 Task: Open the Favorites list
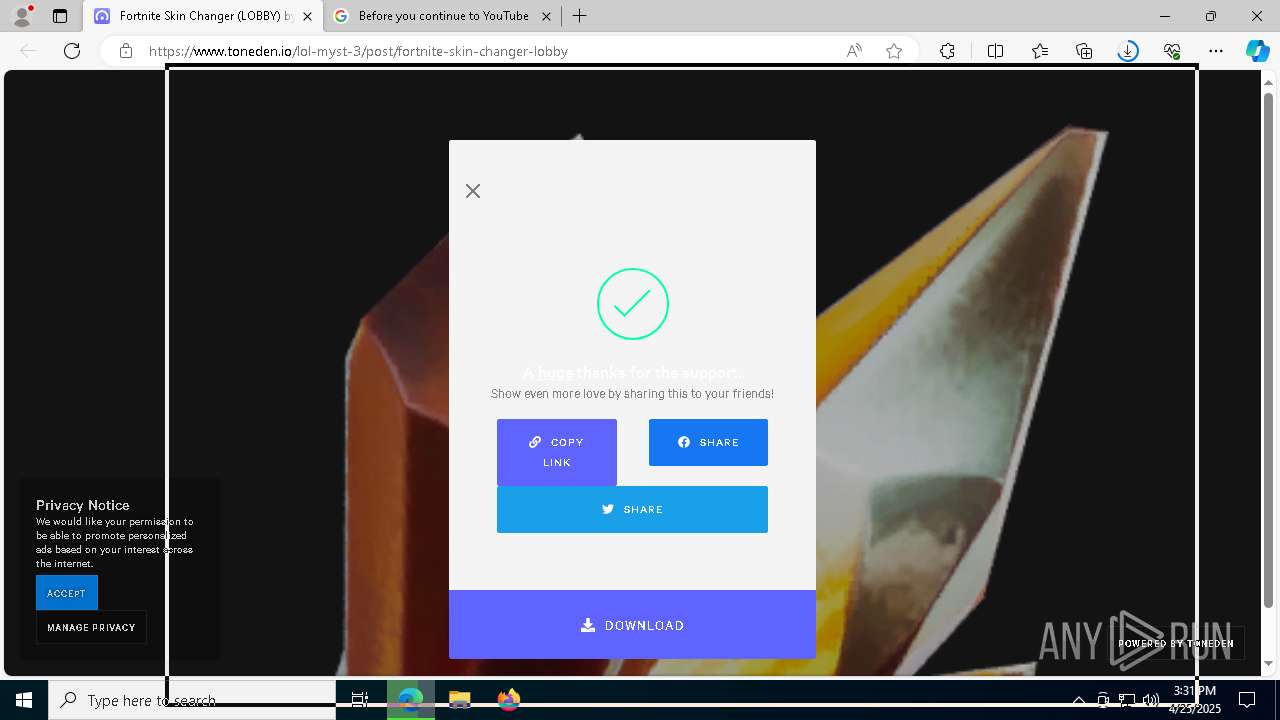(1040, 51)
